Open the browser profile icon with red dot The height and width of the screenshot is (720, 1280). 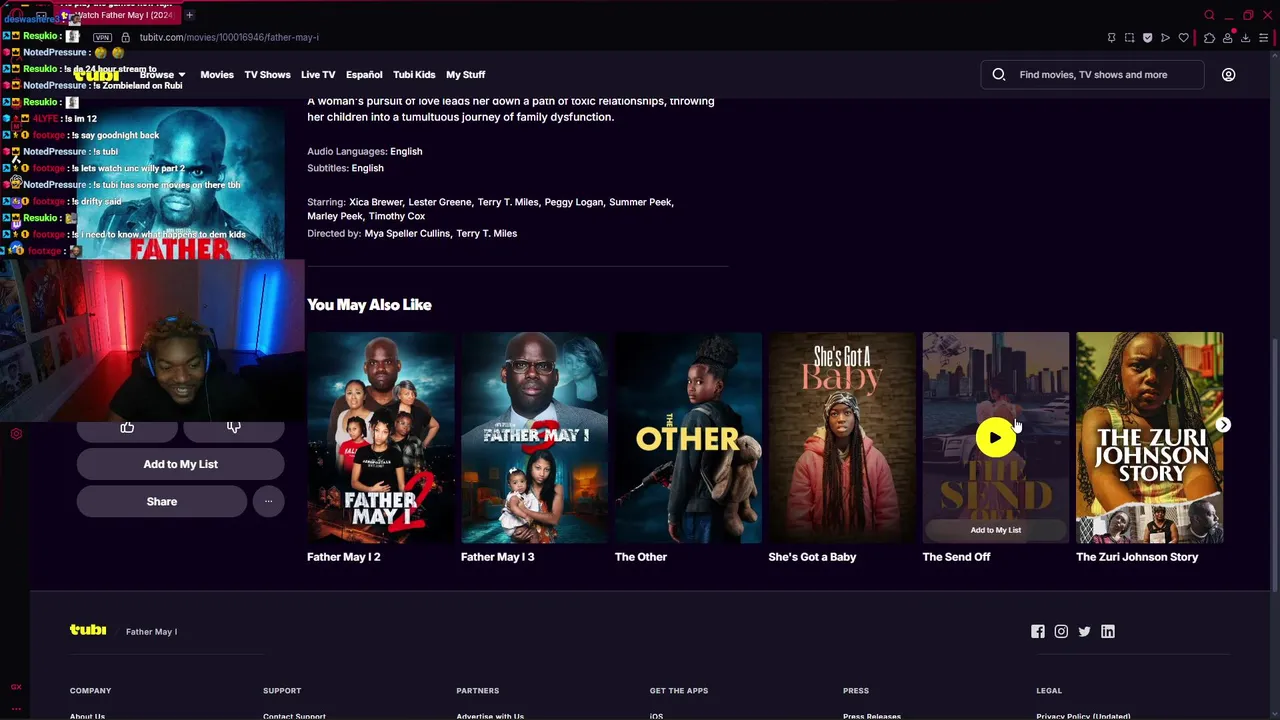pyautogui.click(x=1228, y=38)
